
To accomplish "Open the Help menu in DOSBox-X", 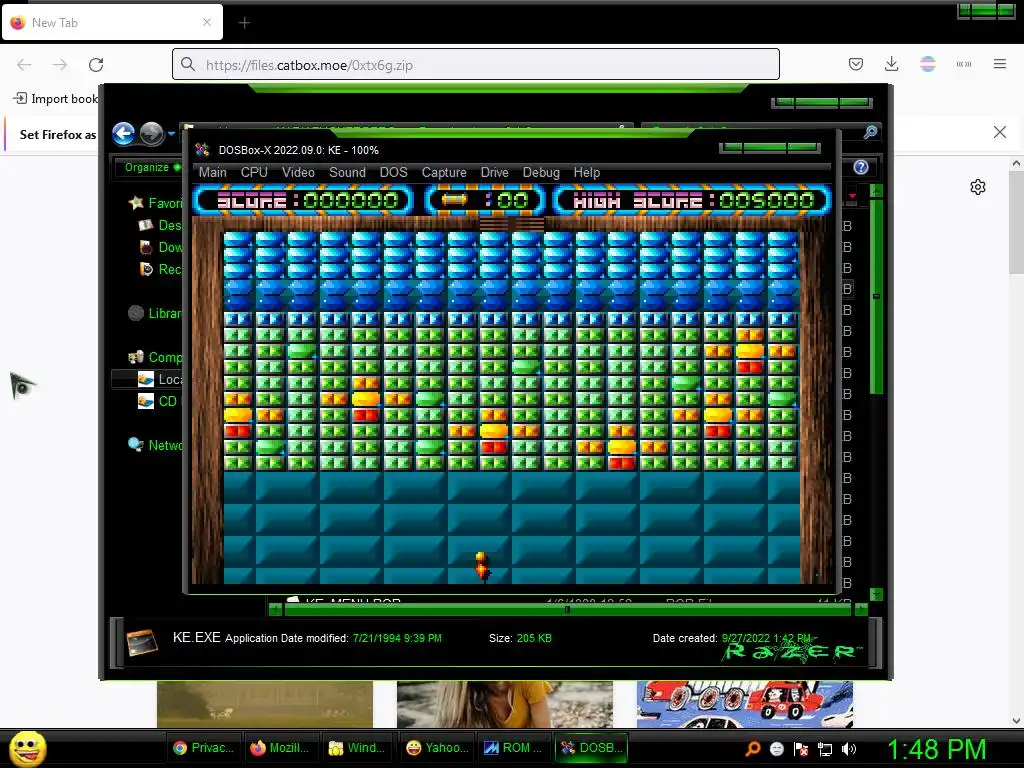I will click(586, 172).
